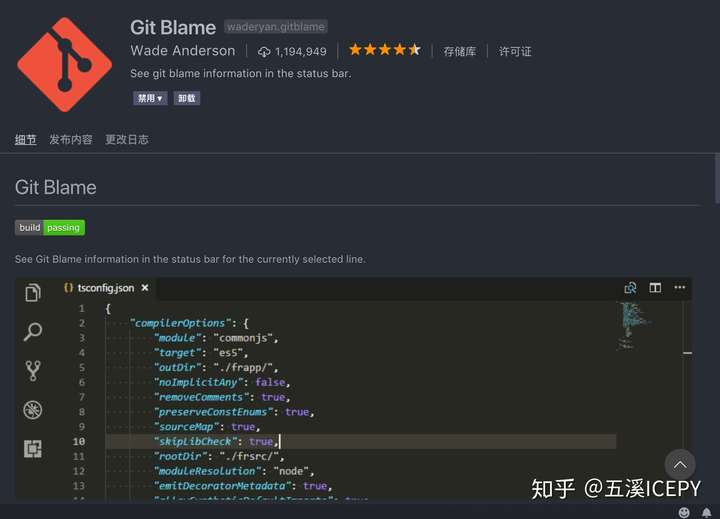Open the Debug bug icon
720x519 pixels.
33,410
